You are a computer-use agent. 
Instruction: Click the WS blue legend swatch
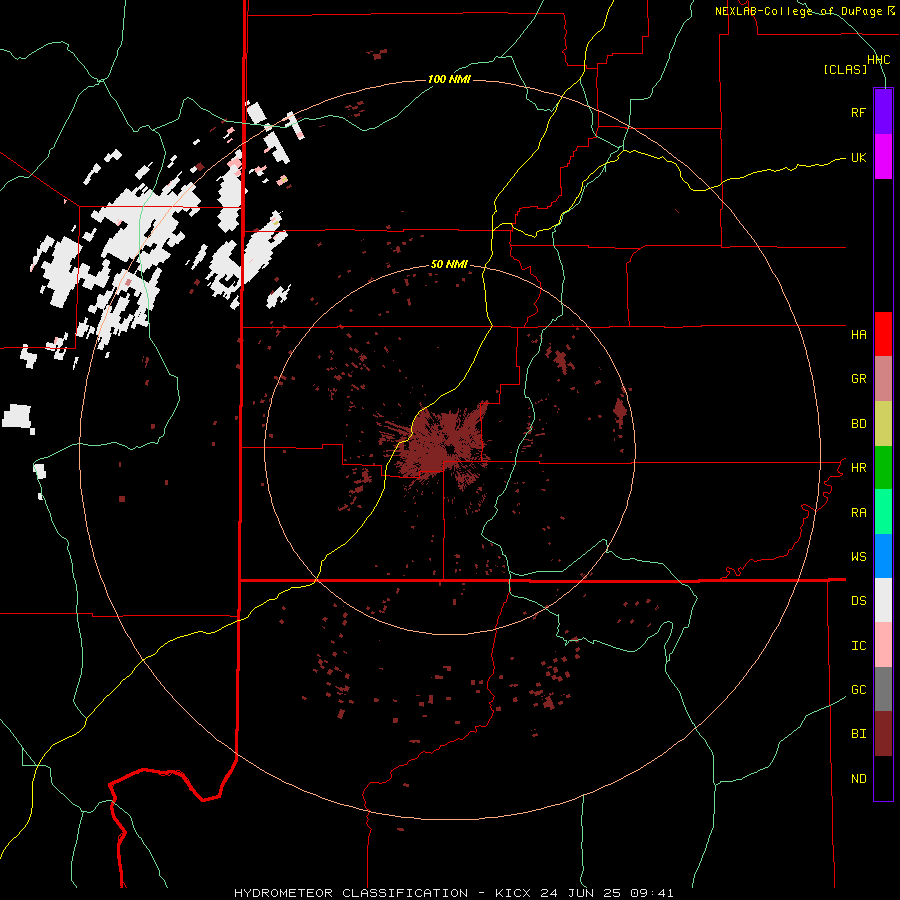[883, 556]
